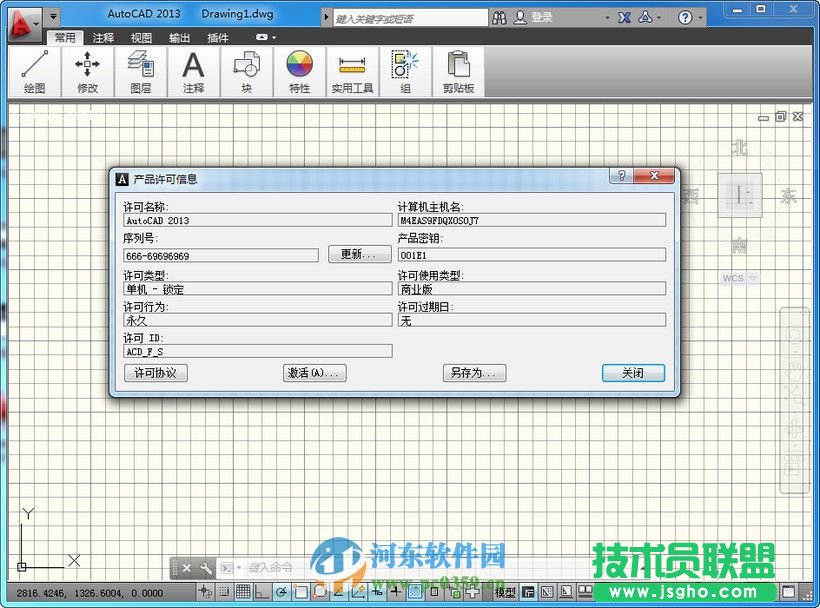The image size is (820, 608).
Task: Toggle Grid display in the status bar
Action: [244, 592]
